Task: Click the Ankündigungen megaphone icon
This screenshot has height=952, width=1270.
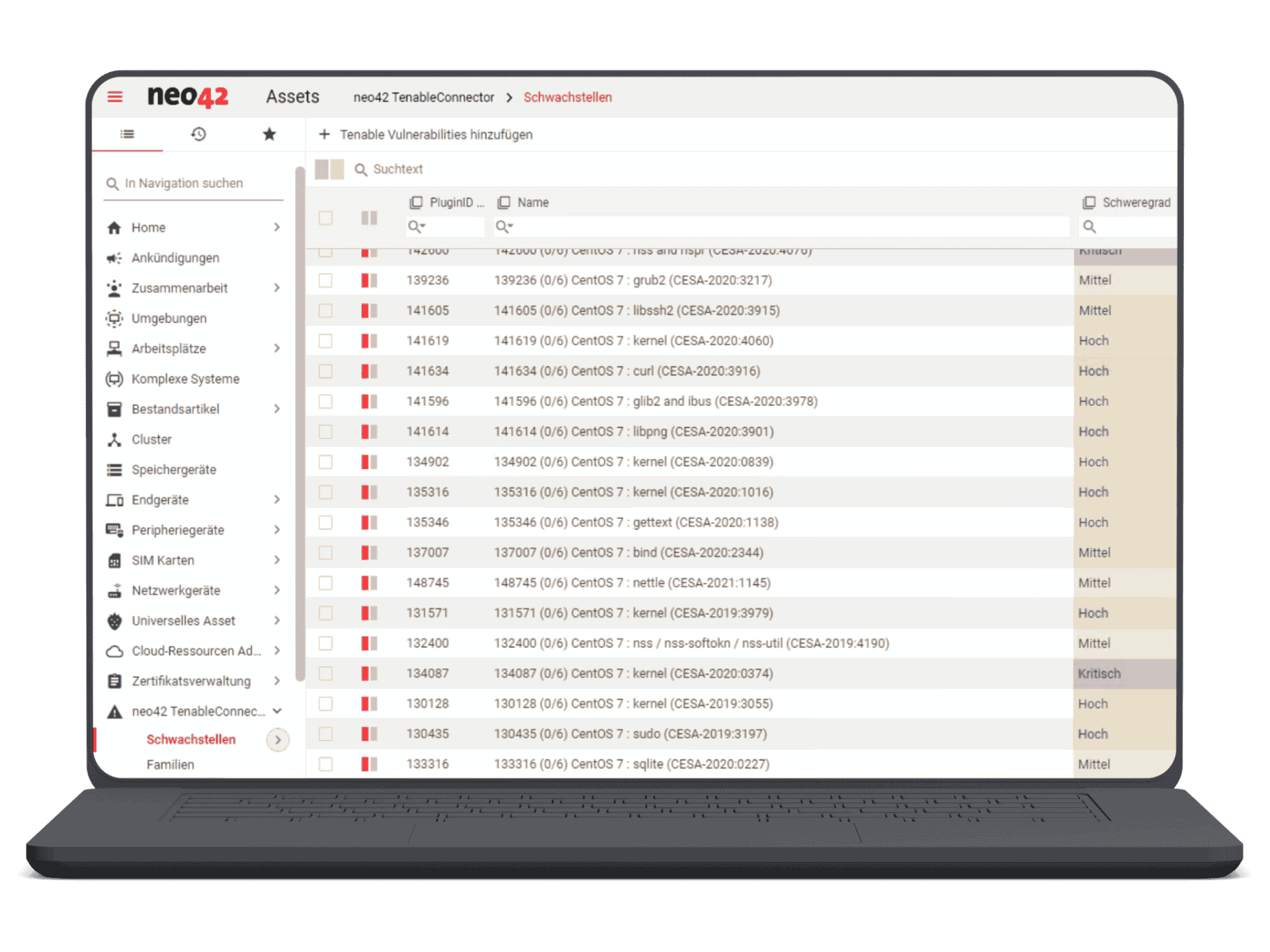Action: (114, 258)
